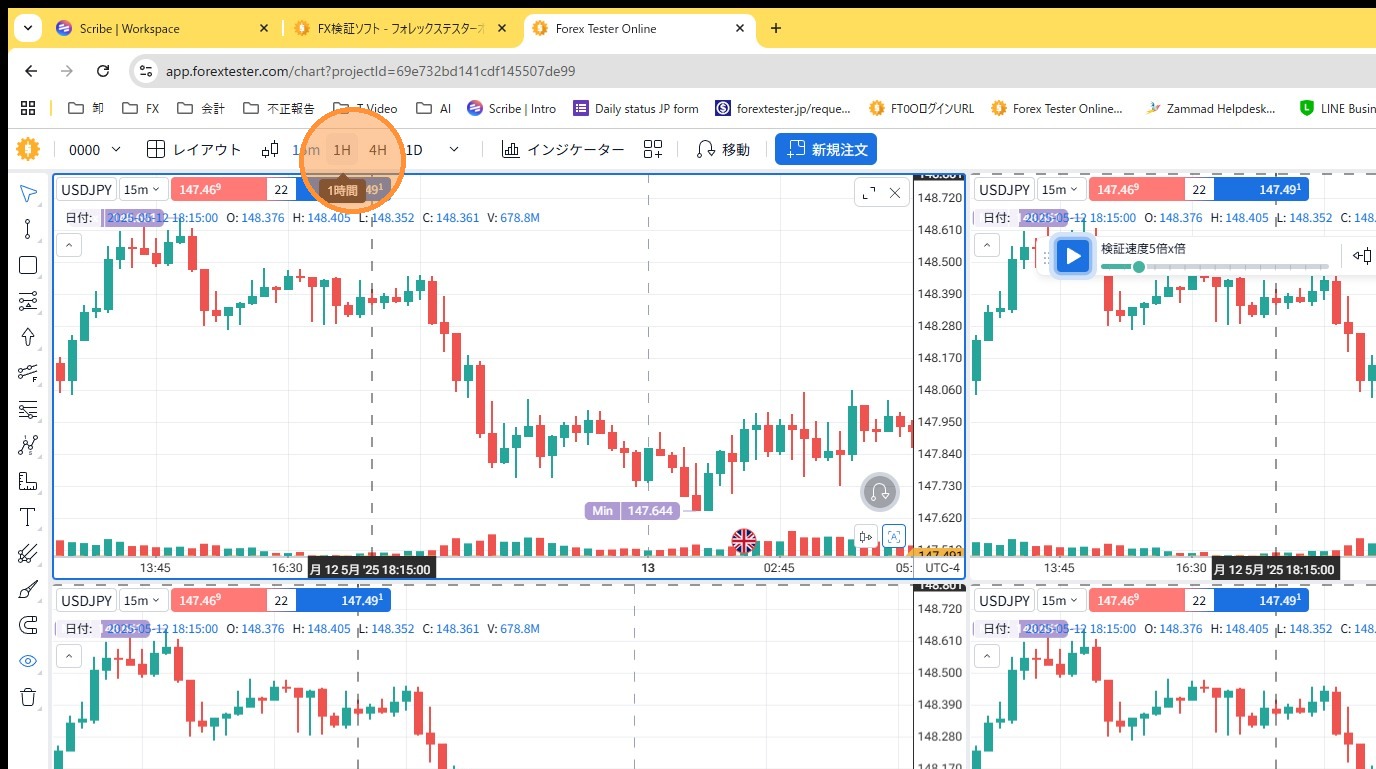The image size is (1376, 769).
Task: Toggle magnet snap mode
Action: tap(28, 625)
